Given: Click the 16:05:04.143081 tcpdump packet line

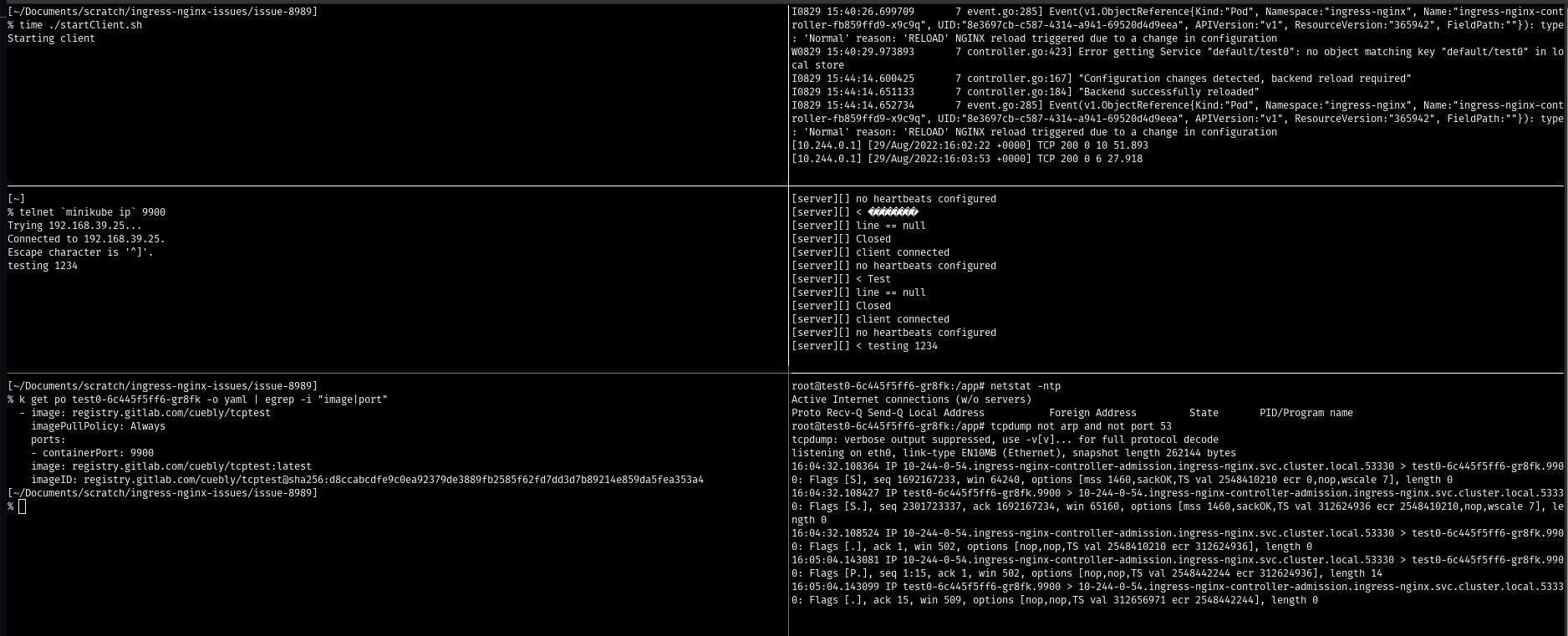Looking at the screenshot, I should (x=1178, y=567).
